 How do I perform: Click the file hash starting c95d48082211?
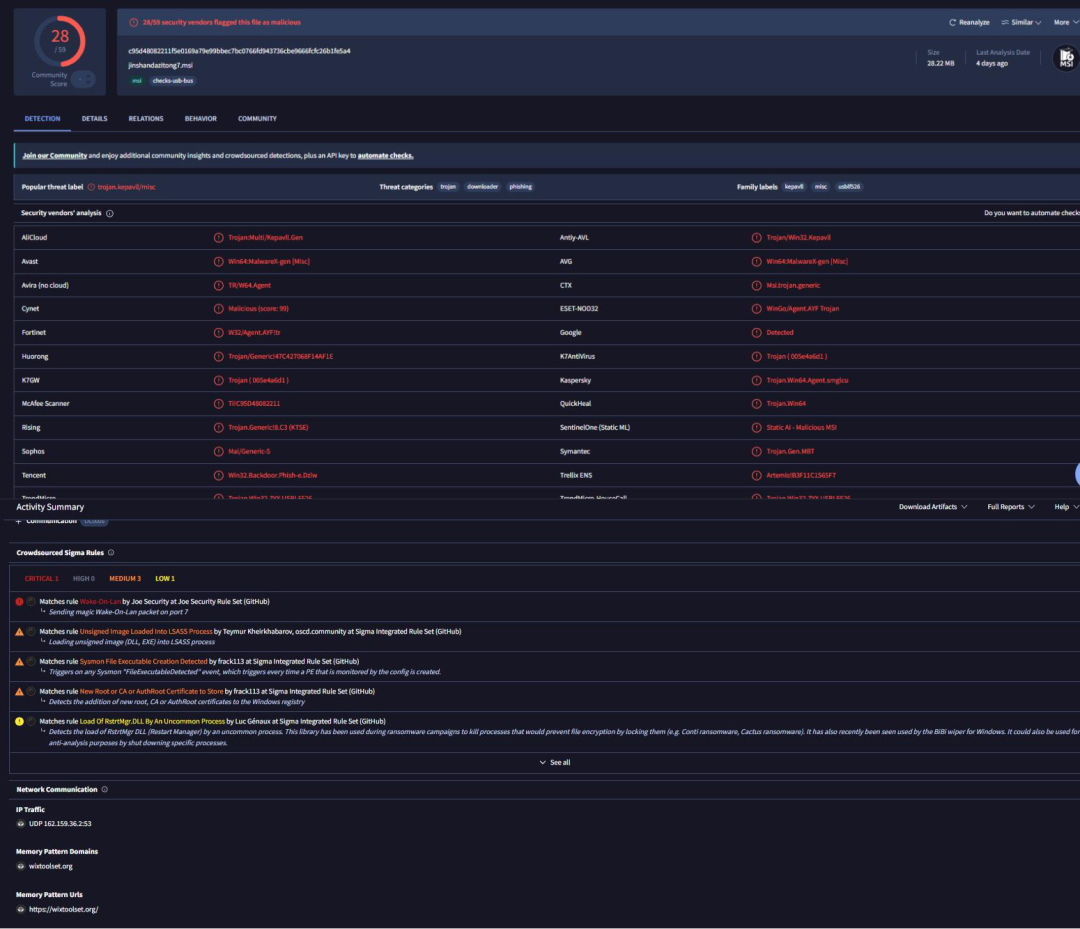239,51
